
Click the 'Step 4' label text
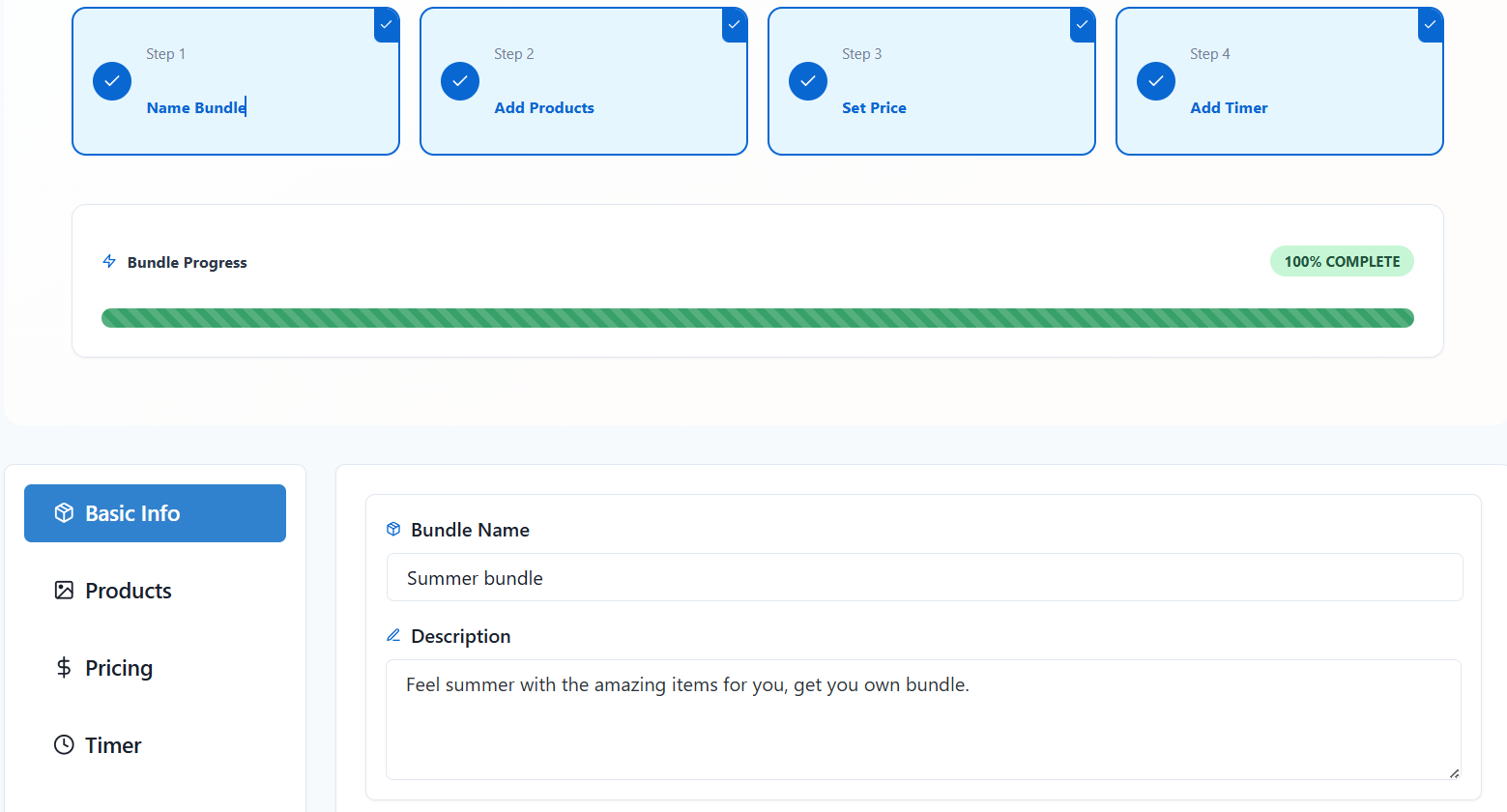tap(1209, 54)
